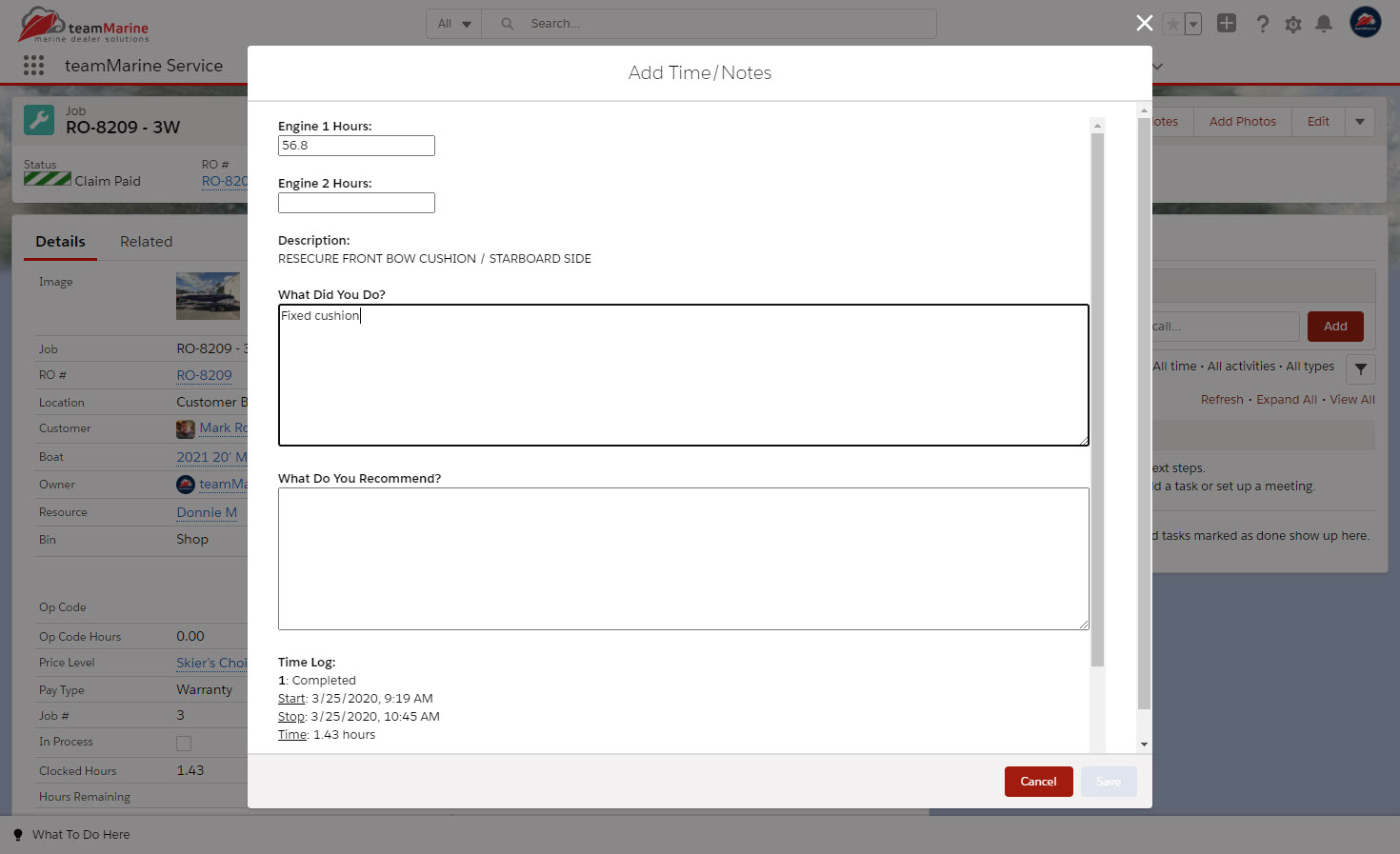Click the teamMarine user avatar
The image size is (1400, 854).
[1365, 21]
